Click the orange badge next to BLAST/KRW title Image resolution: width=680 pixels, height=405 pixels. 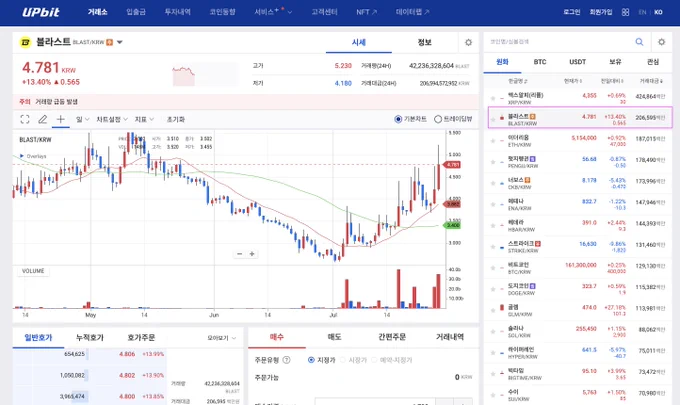[x=110, y=42]
